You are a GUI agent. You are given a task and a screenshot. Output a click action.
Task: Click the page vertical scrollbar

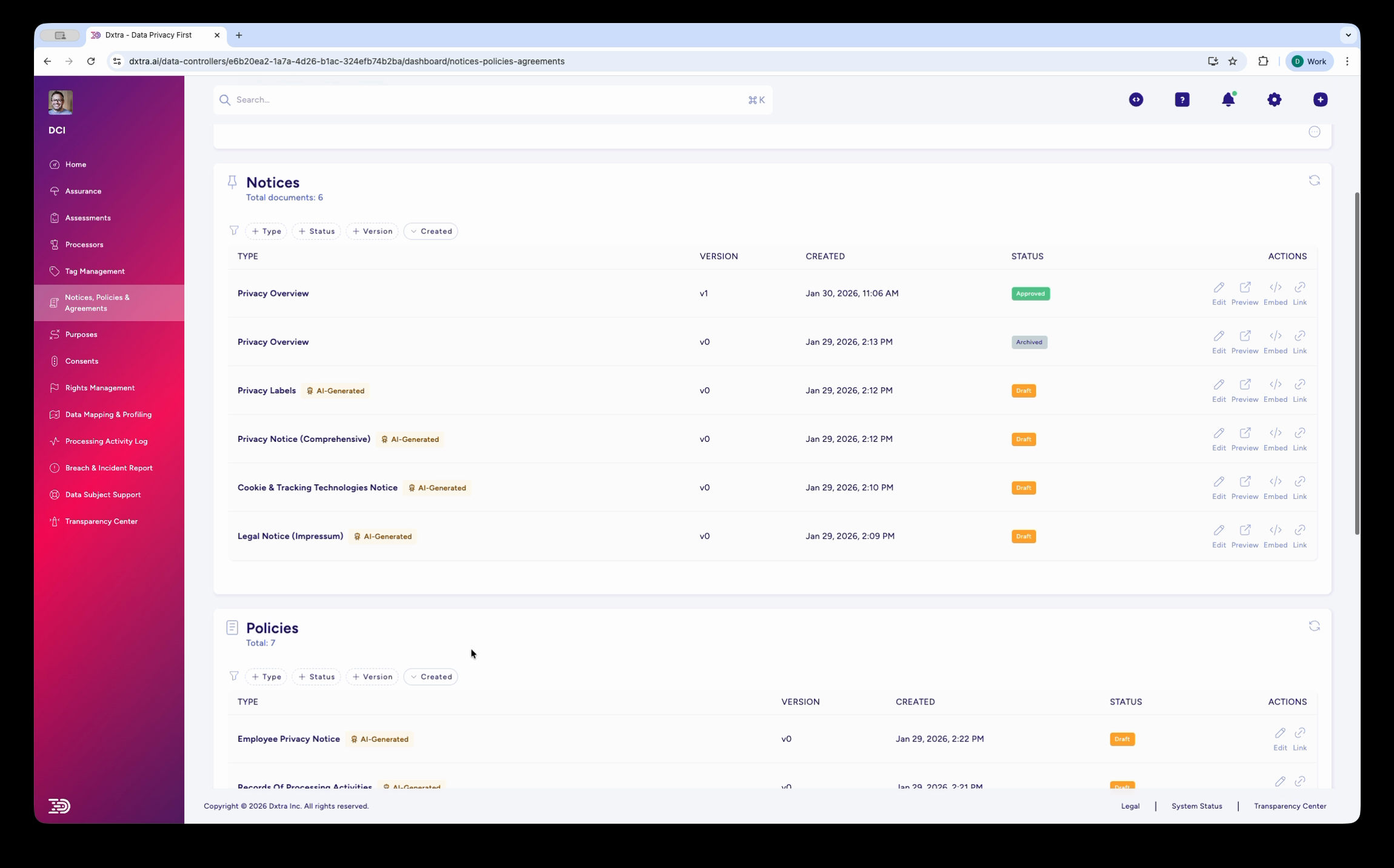pos(1356,364)
